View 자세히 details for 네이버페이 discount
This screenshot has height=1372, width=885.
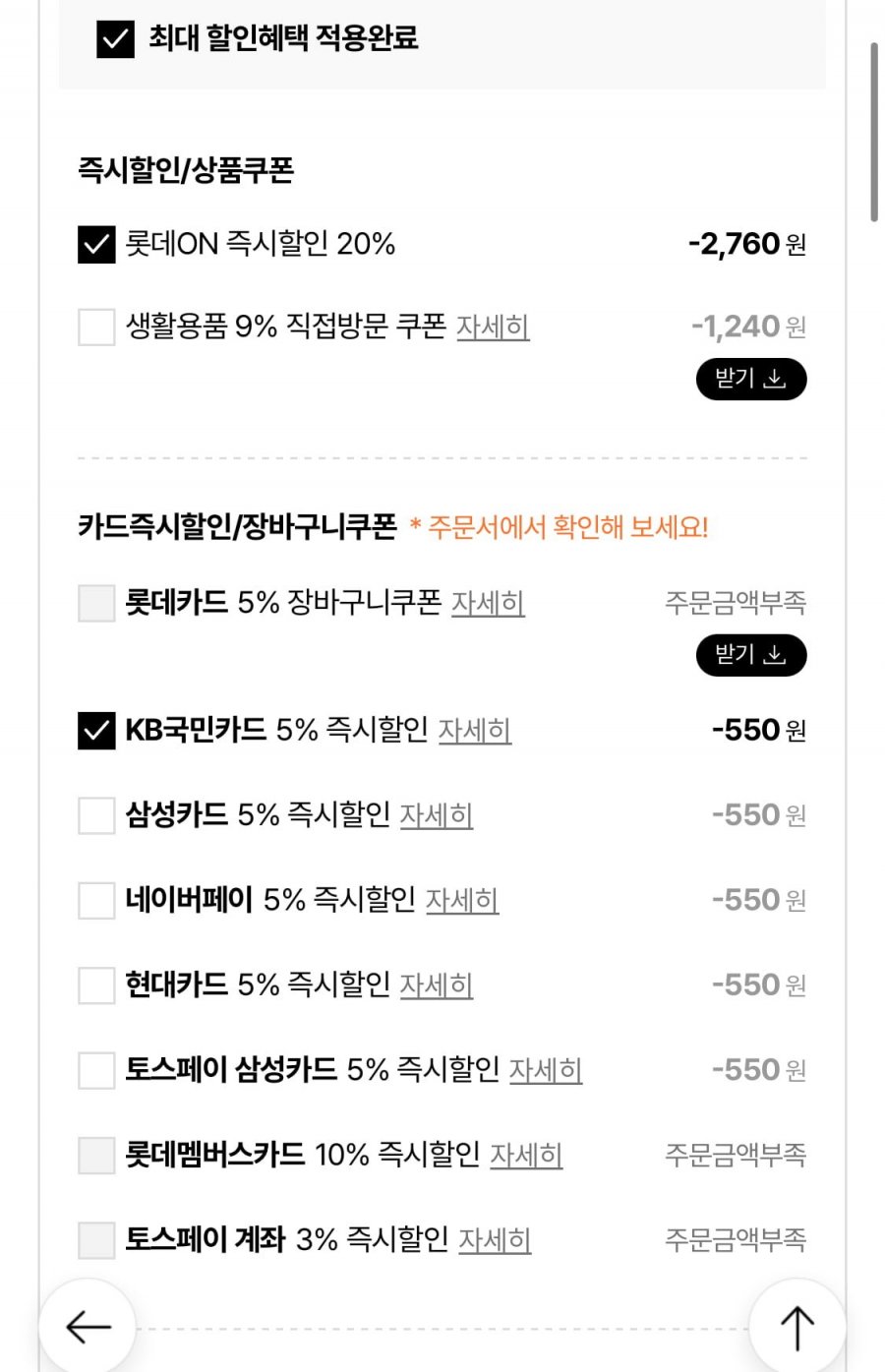click(x=462, y=900)
